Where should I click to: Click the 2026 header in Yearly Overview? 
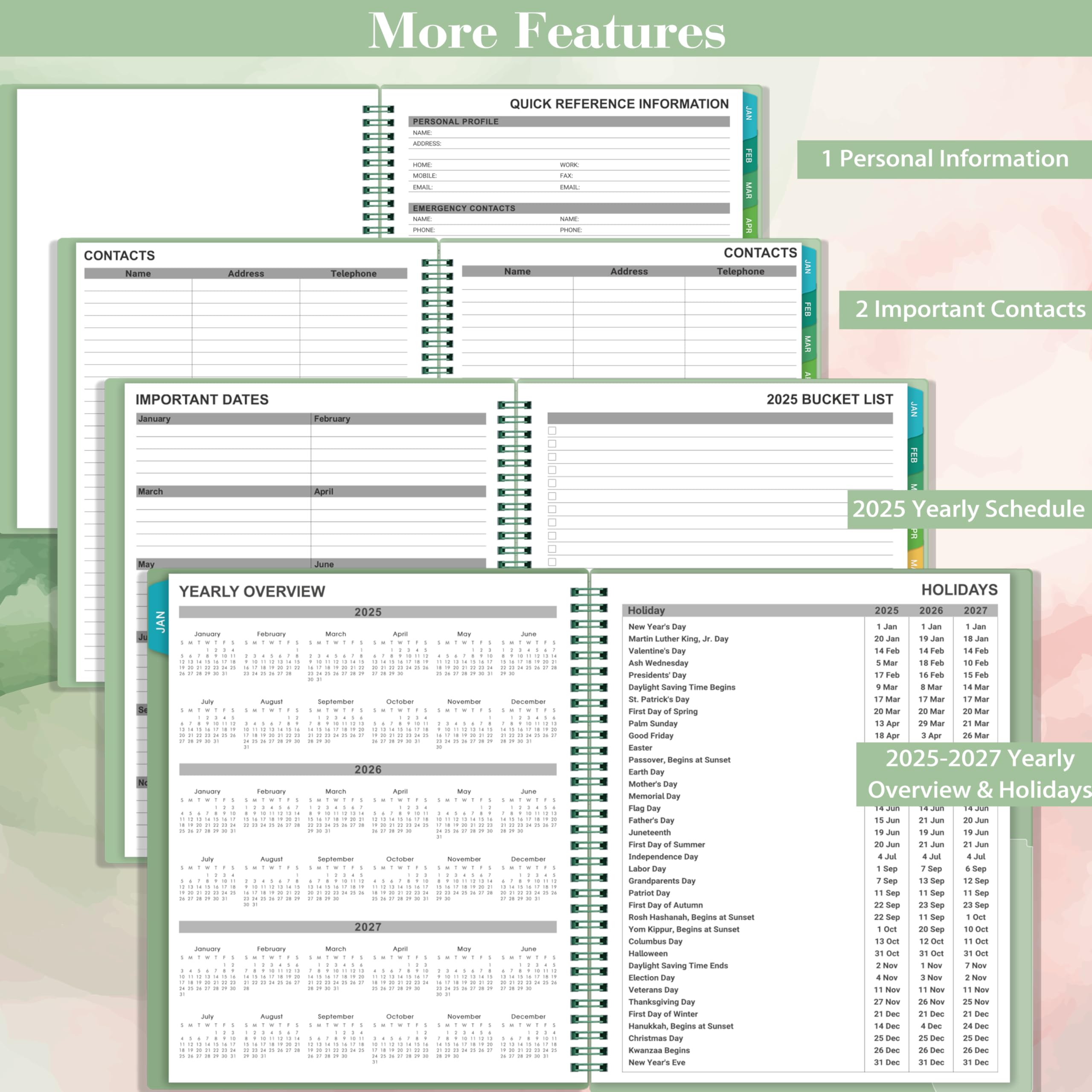[367, 770]
